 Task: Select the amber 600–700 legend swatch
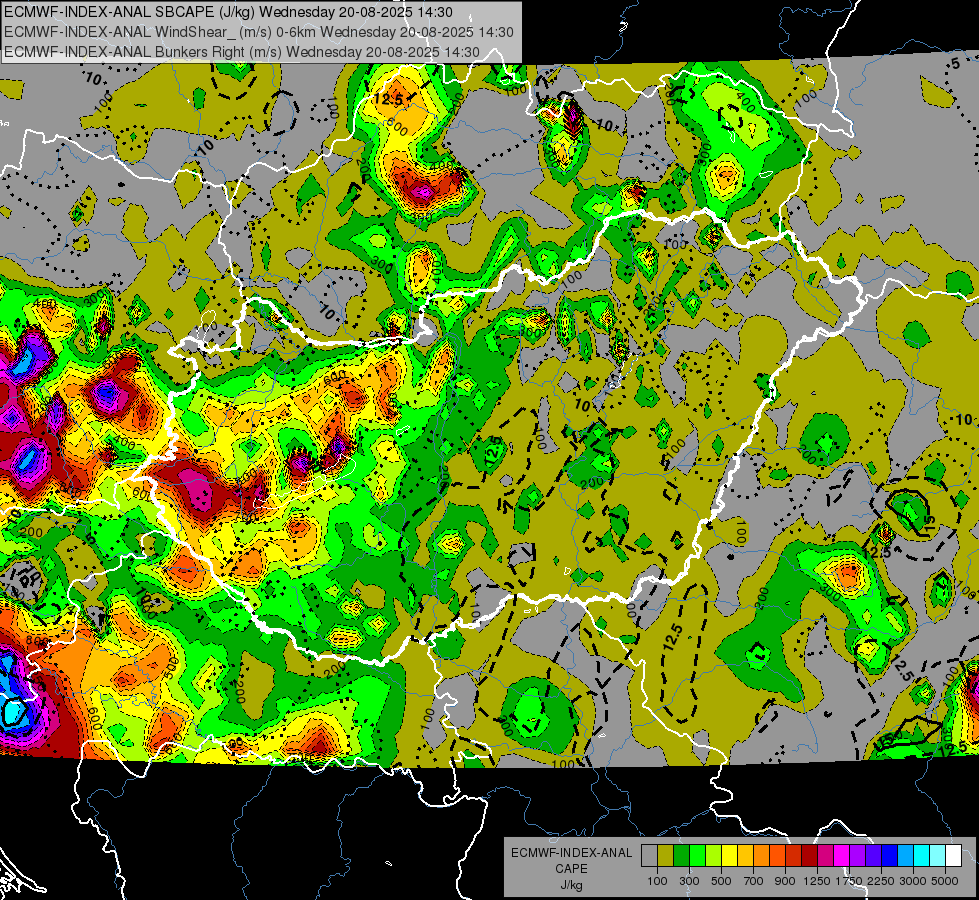(x=745, y=856)
